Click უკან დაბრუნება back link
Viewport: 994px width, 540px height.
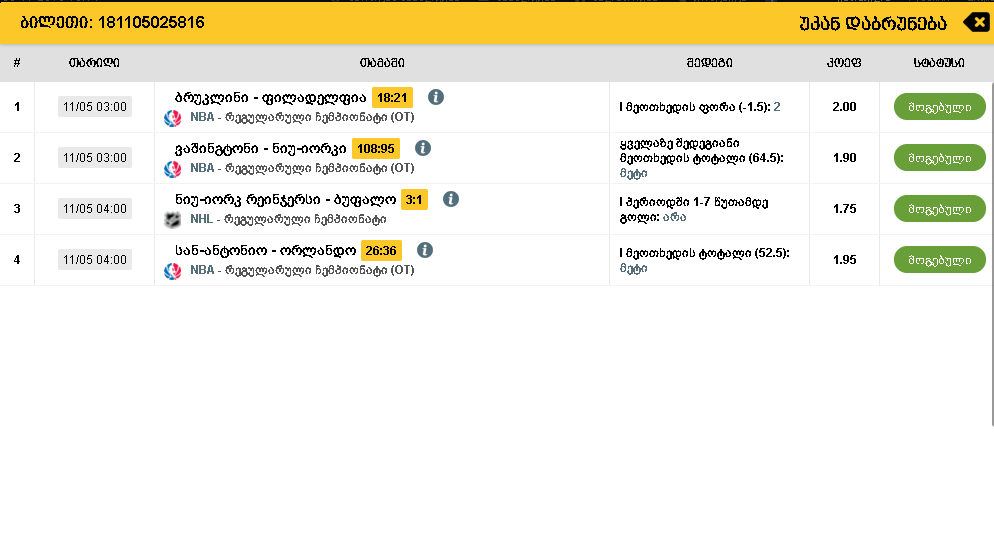pyautogui.click(x=873, y=23)
